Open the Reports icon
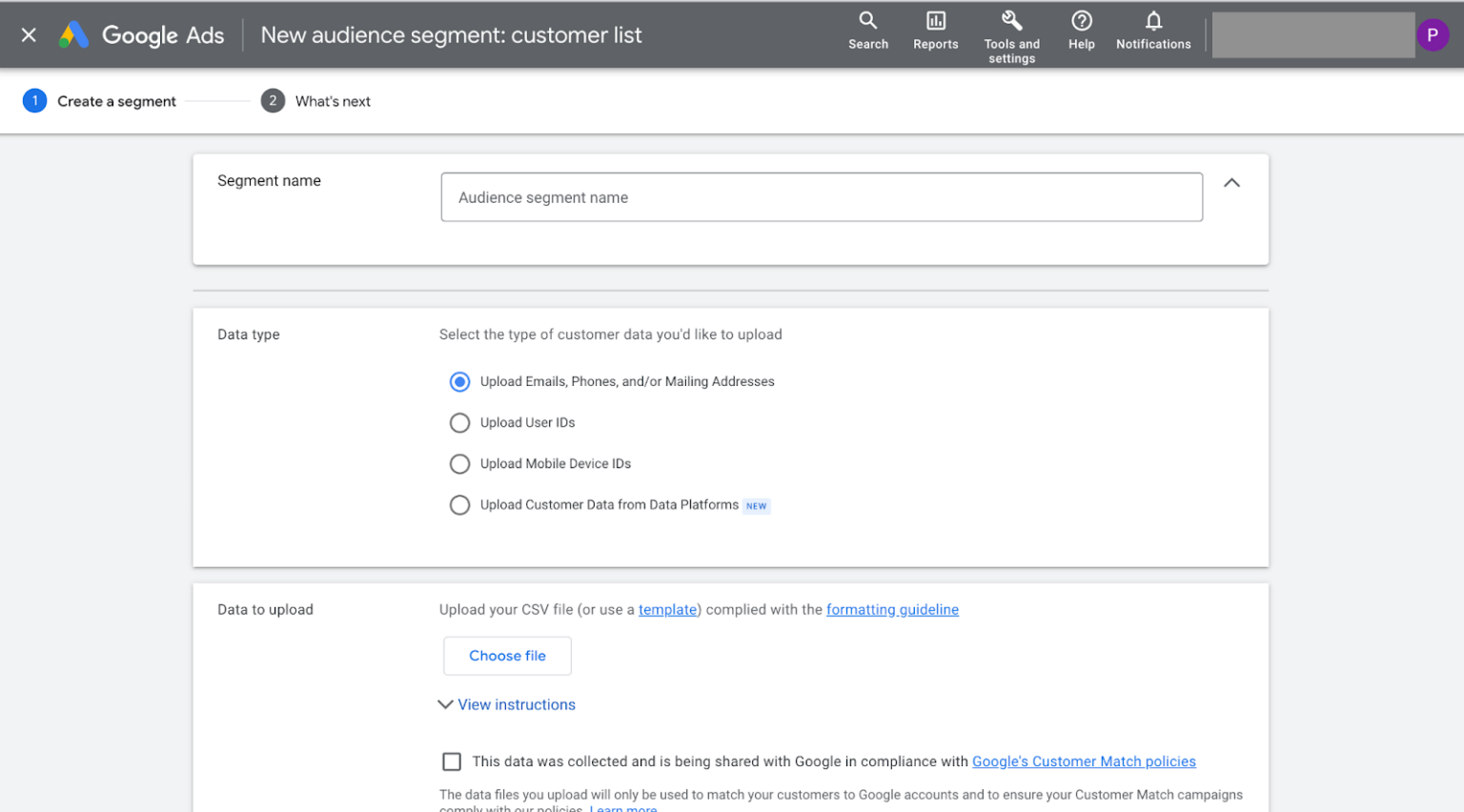 (935, 21)
